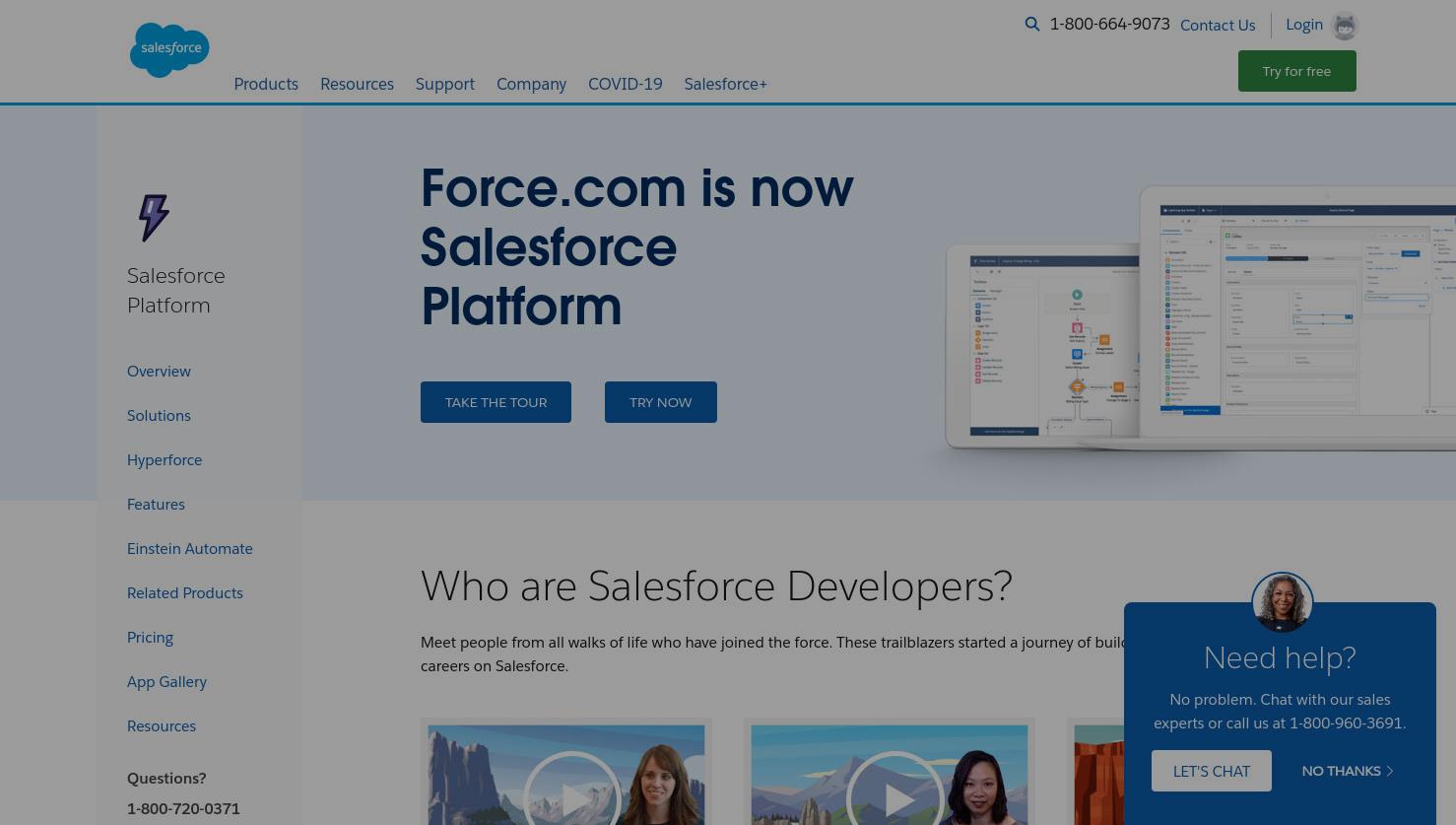
Task: Click the Salesforce Platform sidebar title
Action: click(176, 290)
